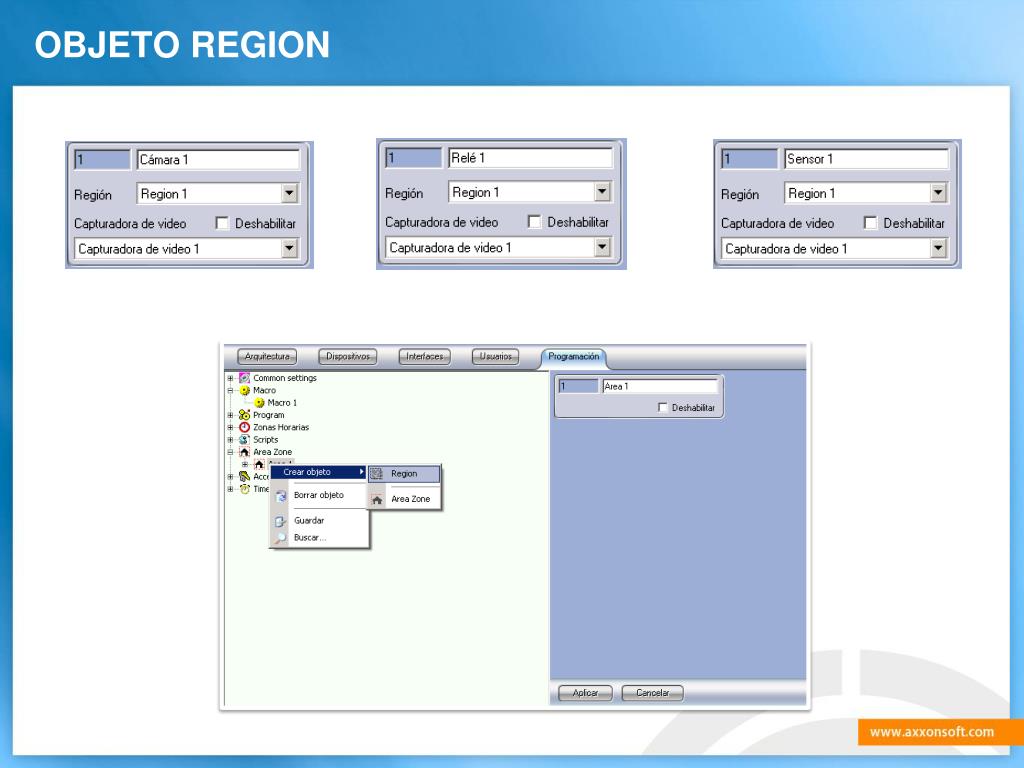Switch to the Arquitectura tab
1024x768 pixels.
coord(266,357)
